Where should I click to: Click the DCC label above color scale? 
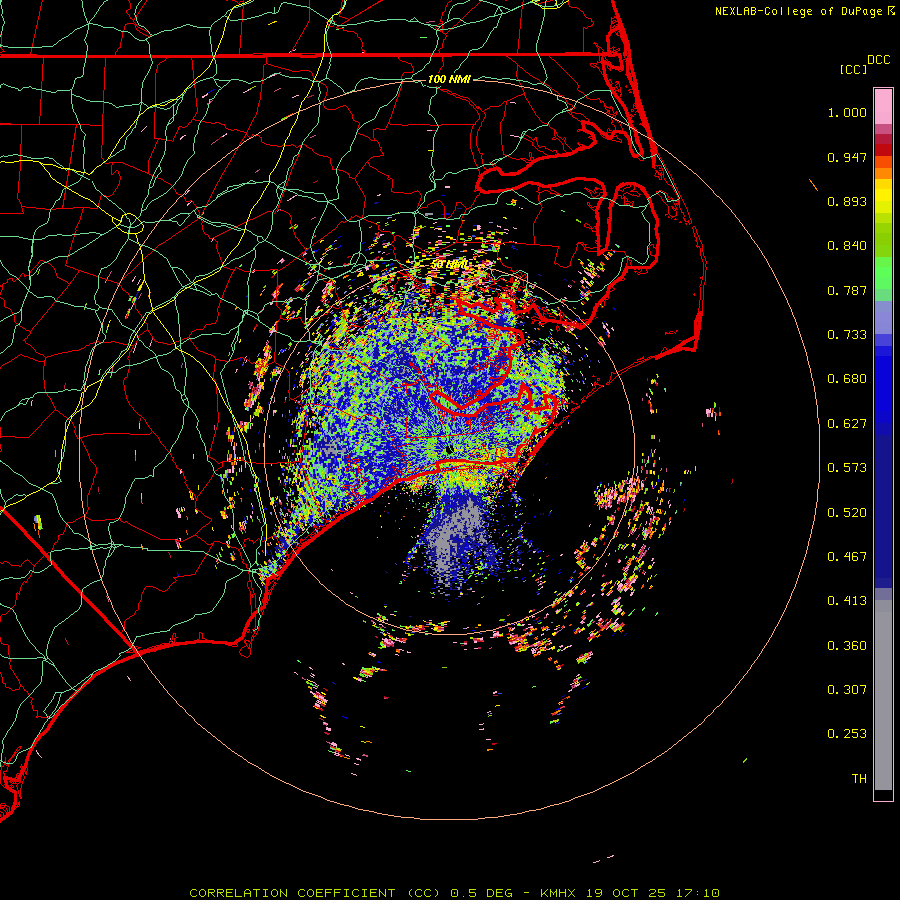pyautogui.click(x=878, y=60)
